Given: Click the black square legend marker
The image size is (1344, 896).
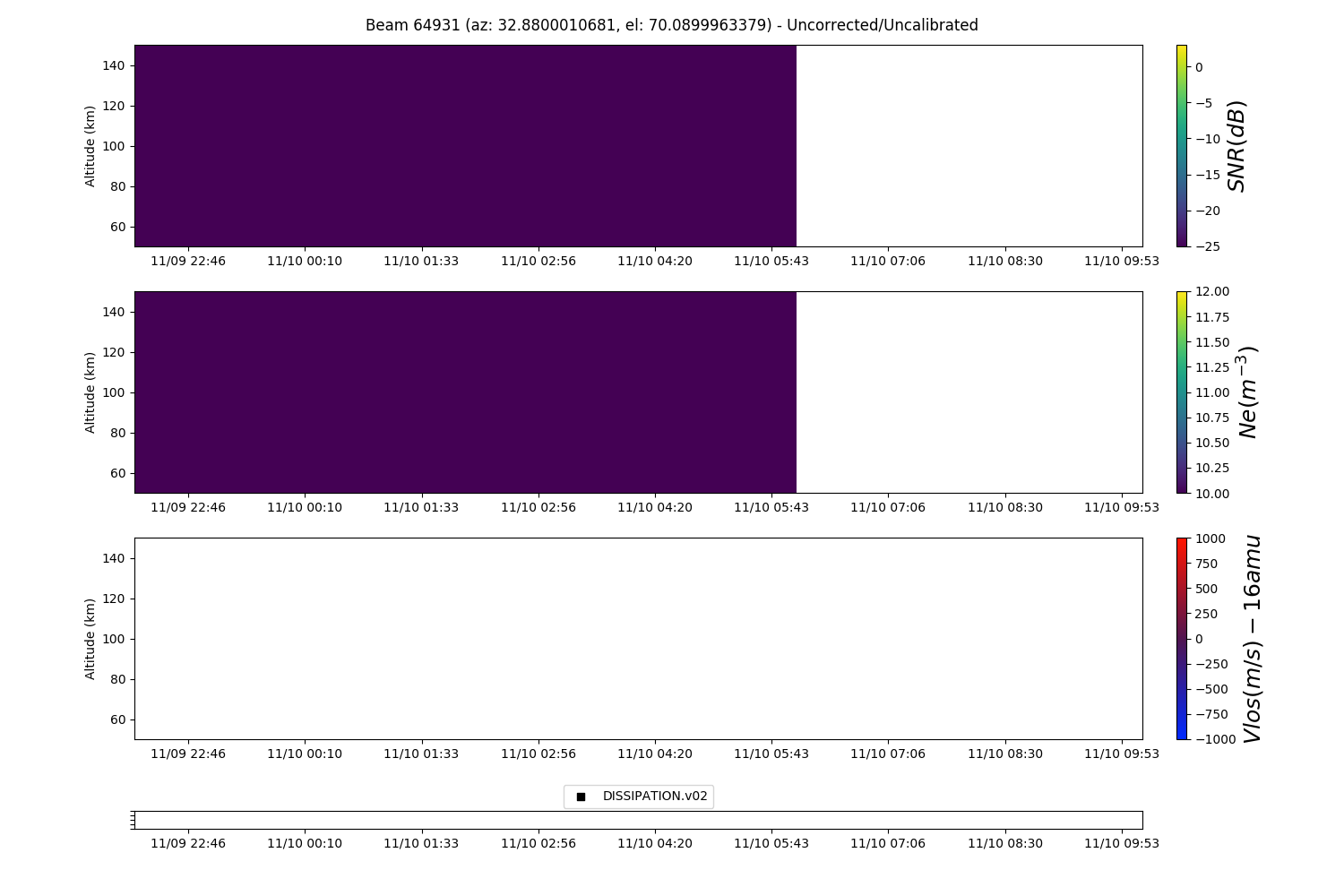Looking at the screenshot, I should click(581, 797).
